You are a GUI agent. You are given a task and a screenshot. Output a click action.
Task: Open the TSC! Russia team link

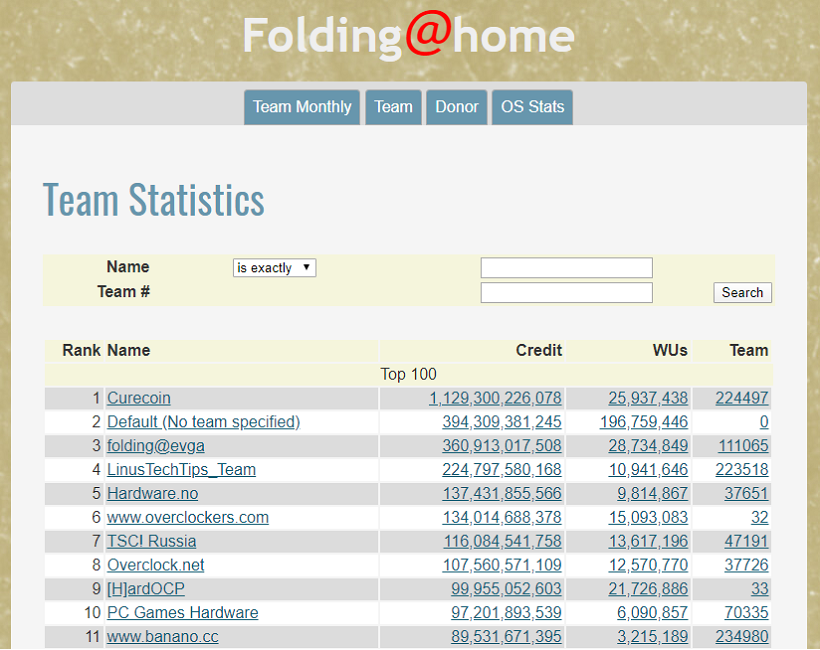pyautogui.click(x=152, y=541)
